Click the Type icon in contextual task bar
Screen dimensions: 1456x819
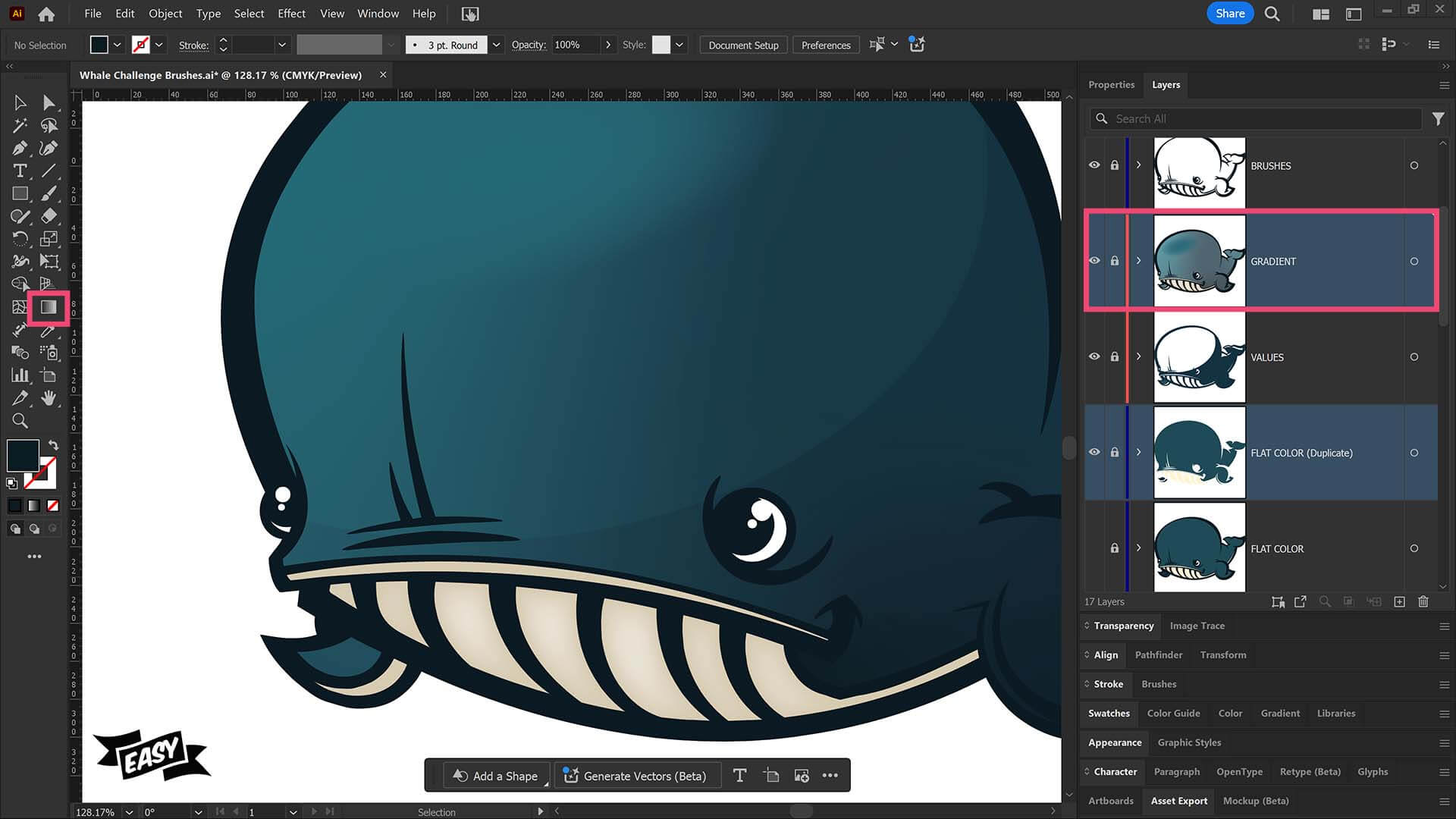[x=739, y=775]
